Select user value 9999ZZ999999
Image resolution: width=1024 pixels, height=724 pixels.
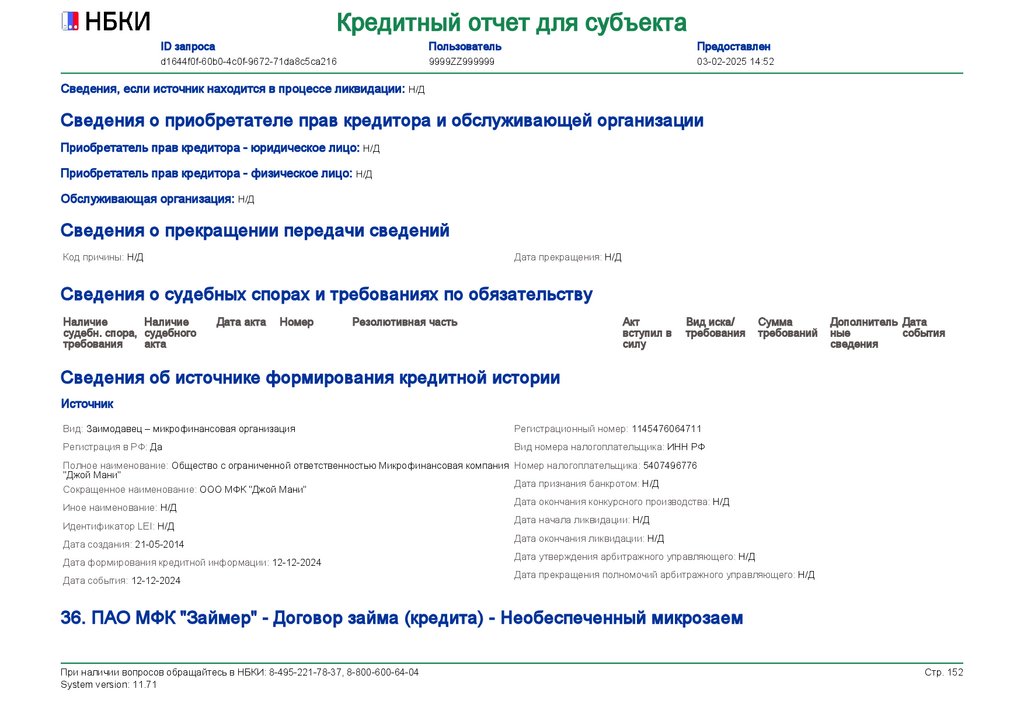(x=461, y=61)
